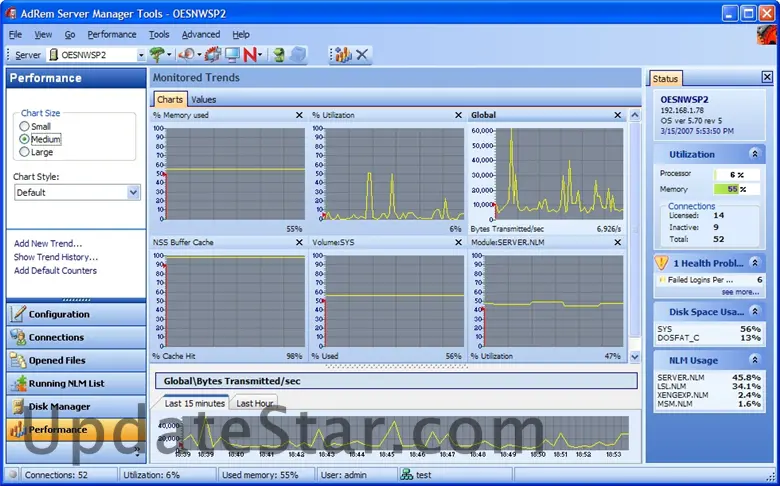Click the red N Novell icon

click(x=250, y=54)
